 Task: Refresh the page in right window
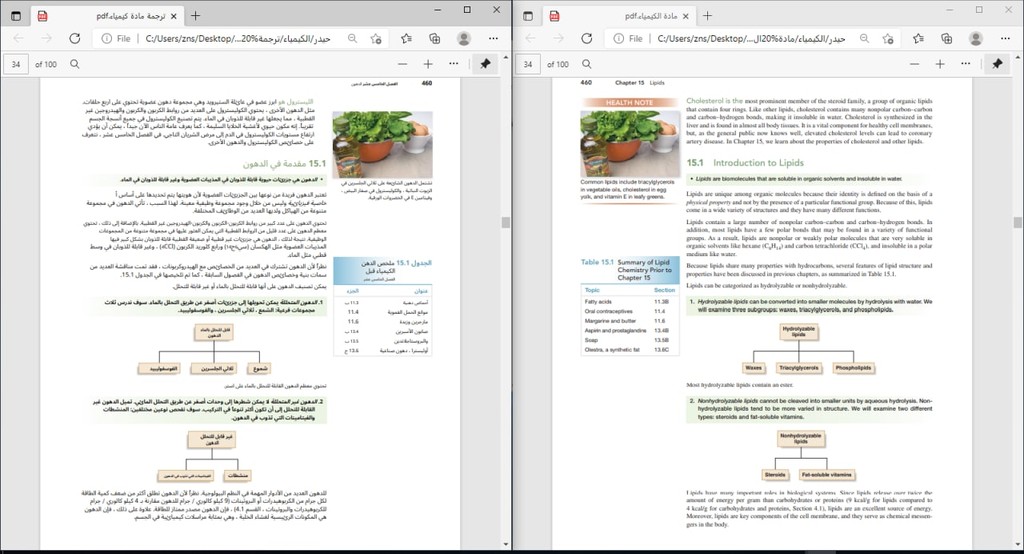tap(587, 39)
